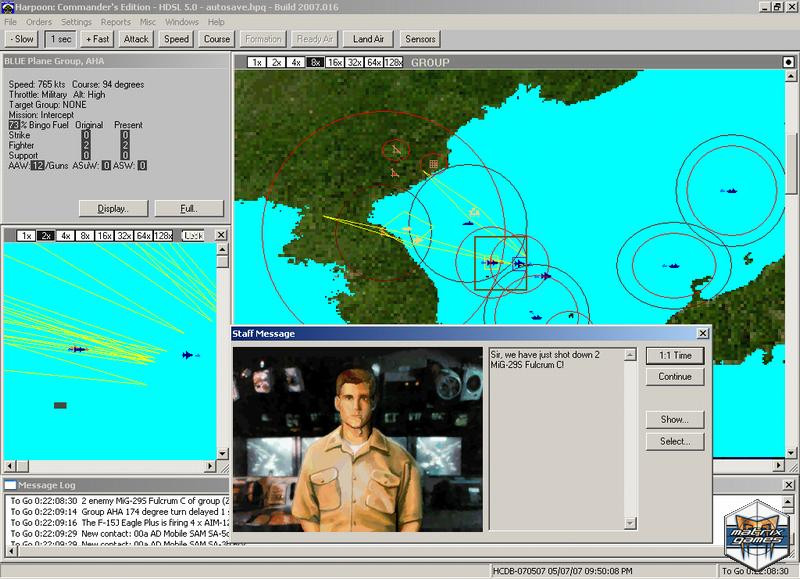Select the blue ship at bottom of map
This screenshot has width=800, height=579.
pyautogui.click(x=535, y=316)
